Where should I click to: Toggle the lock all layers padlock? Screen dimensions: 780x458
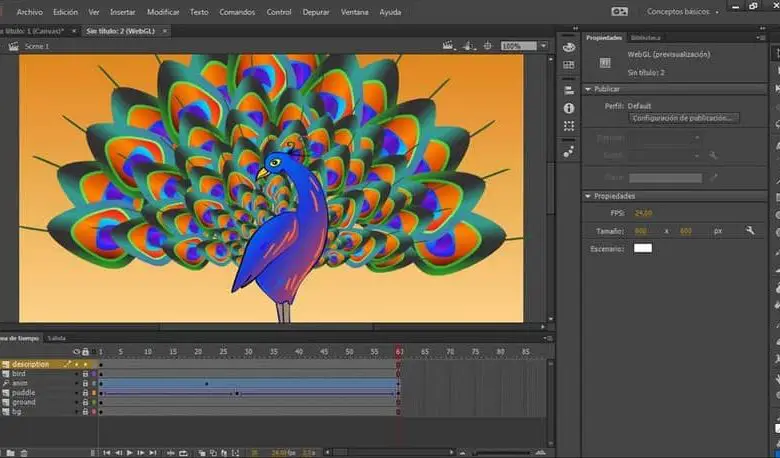[85, 352]
